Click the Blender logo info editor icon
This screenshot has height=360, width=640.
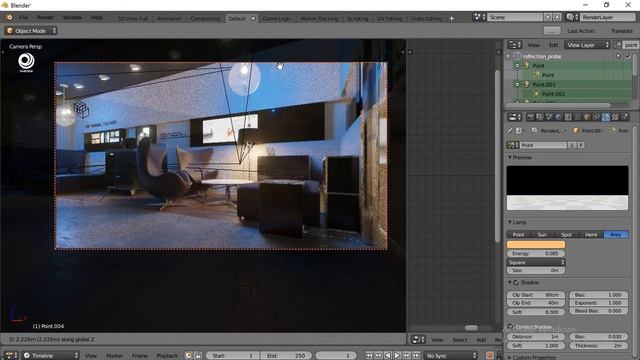pos(9,18)
